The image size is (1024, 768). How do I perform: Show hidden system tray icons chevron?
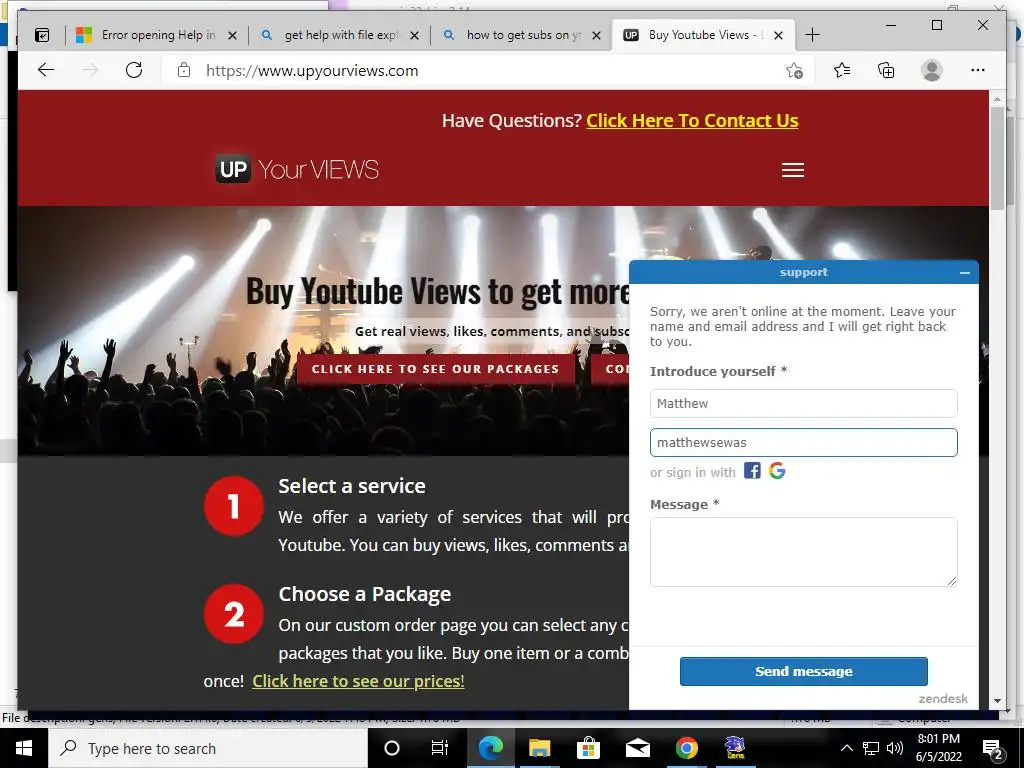(846, 748)
